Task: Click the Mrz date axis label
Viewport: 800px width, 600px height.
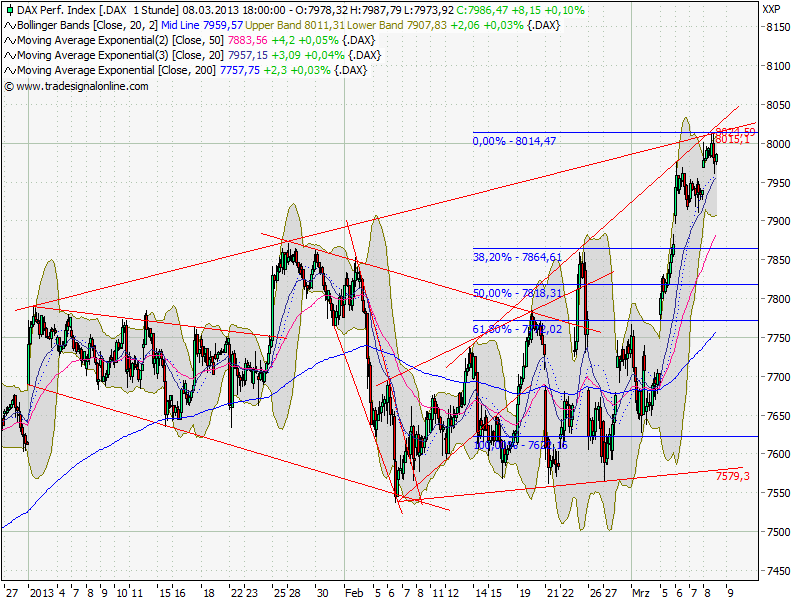Action: (641, 593)
